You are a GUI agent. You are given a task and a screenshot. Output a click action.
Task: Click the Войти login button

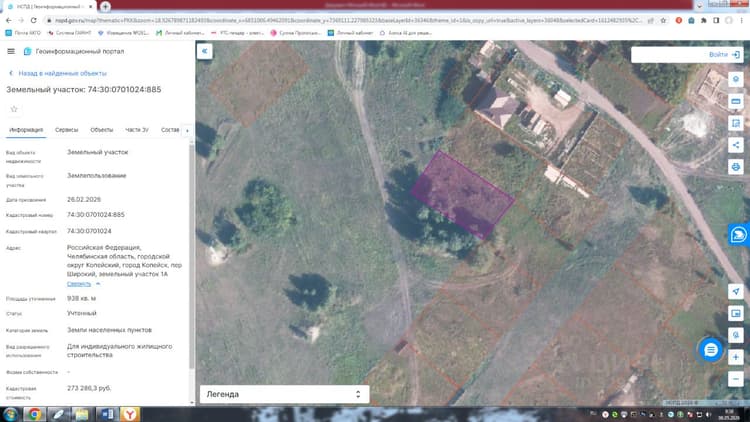click(x=724, y=55)
